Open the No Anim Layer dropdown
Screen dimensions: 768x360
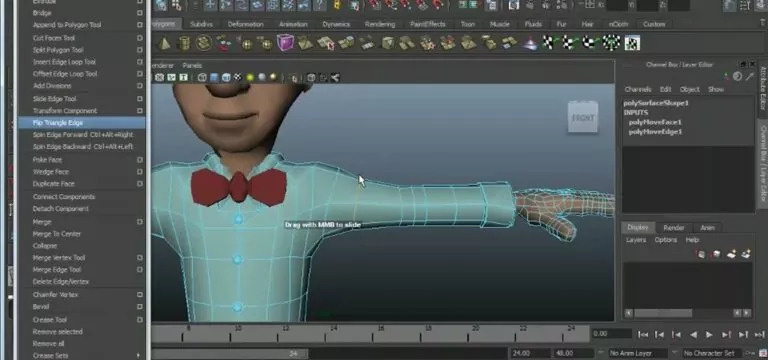[x=639, y=353]
